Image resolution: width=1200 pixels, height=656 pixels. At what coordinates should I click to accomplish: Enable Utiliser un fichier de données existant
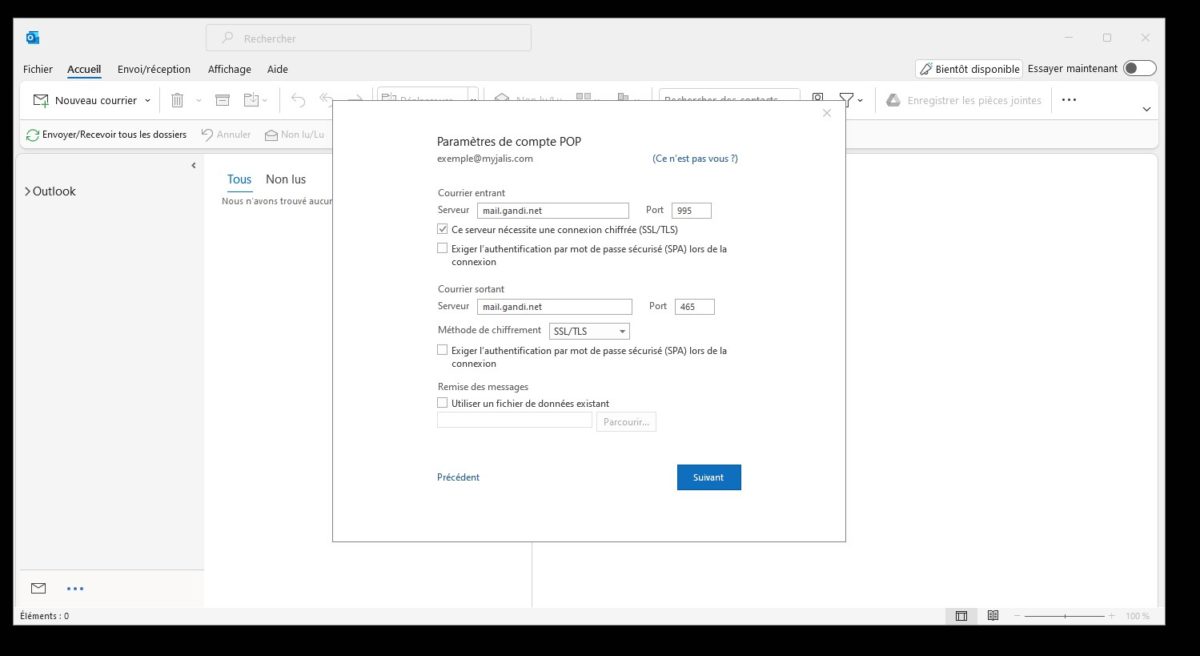(443, 403)
